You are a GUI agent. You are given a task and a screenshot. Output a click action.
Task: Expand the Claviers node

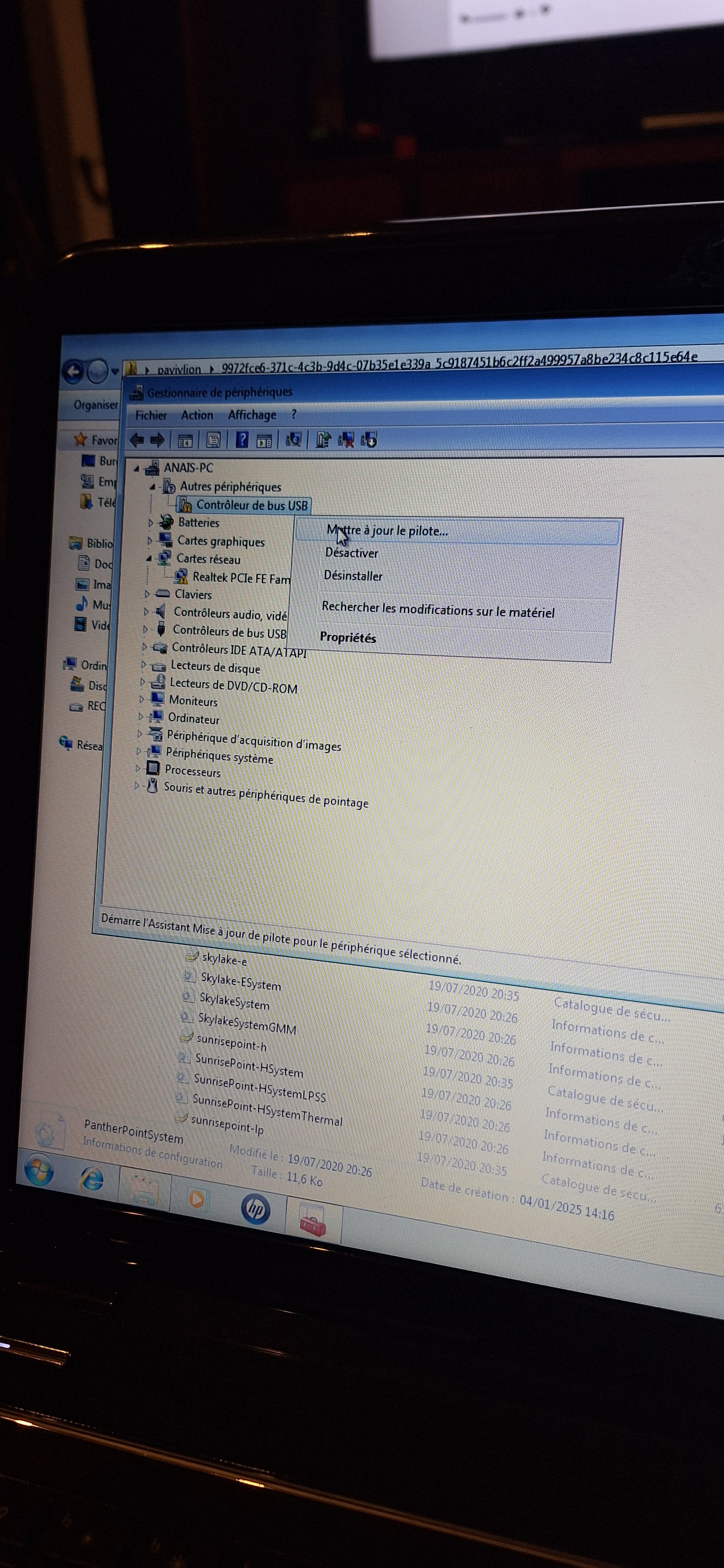(147, 593)
